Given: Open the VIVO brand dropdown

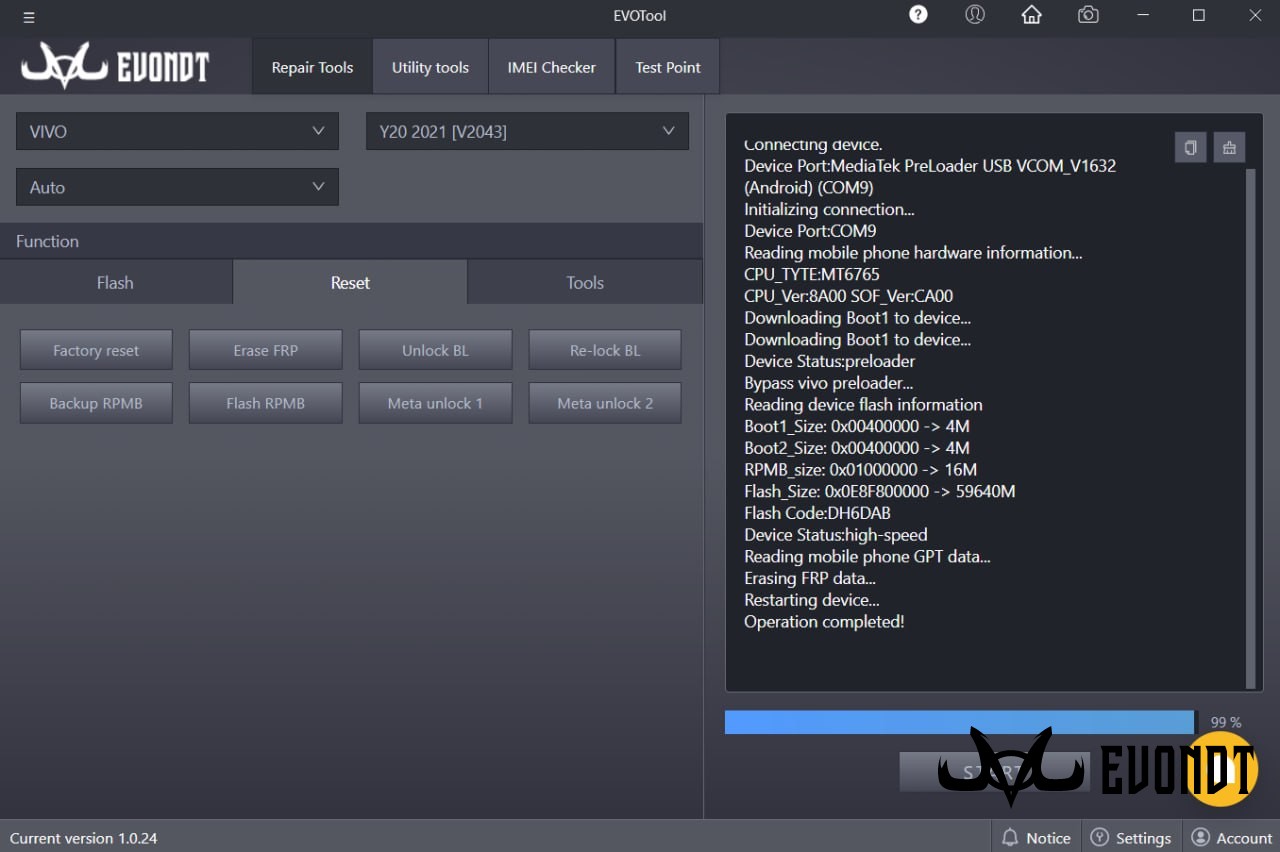Looking at the screenshot, I should 177,131.
